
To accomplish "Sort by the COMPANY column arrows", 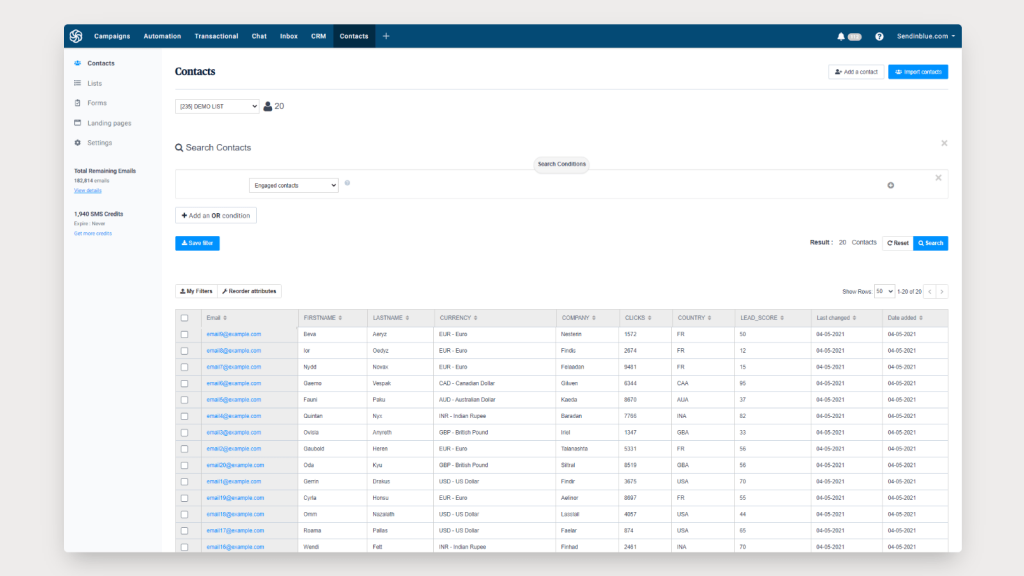I will (594, 318).
